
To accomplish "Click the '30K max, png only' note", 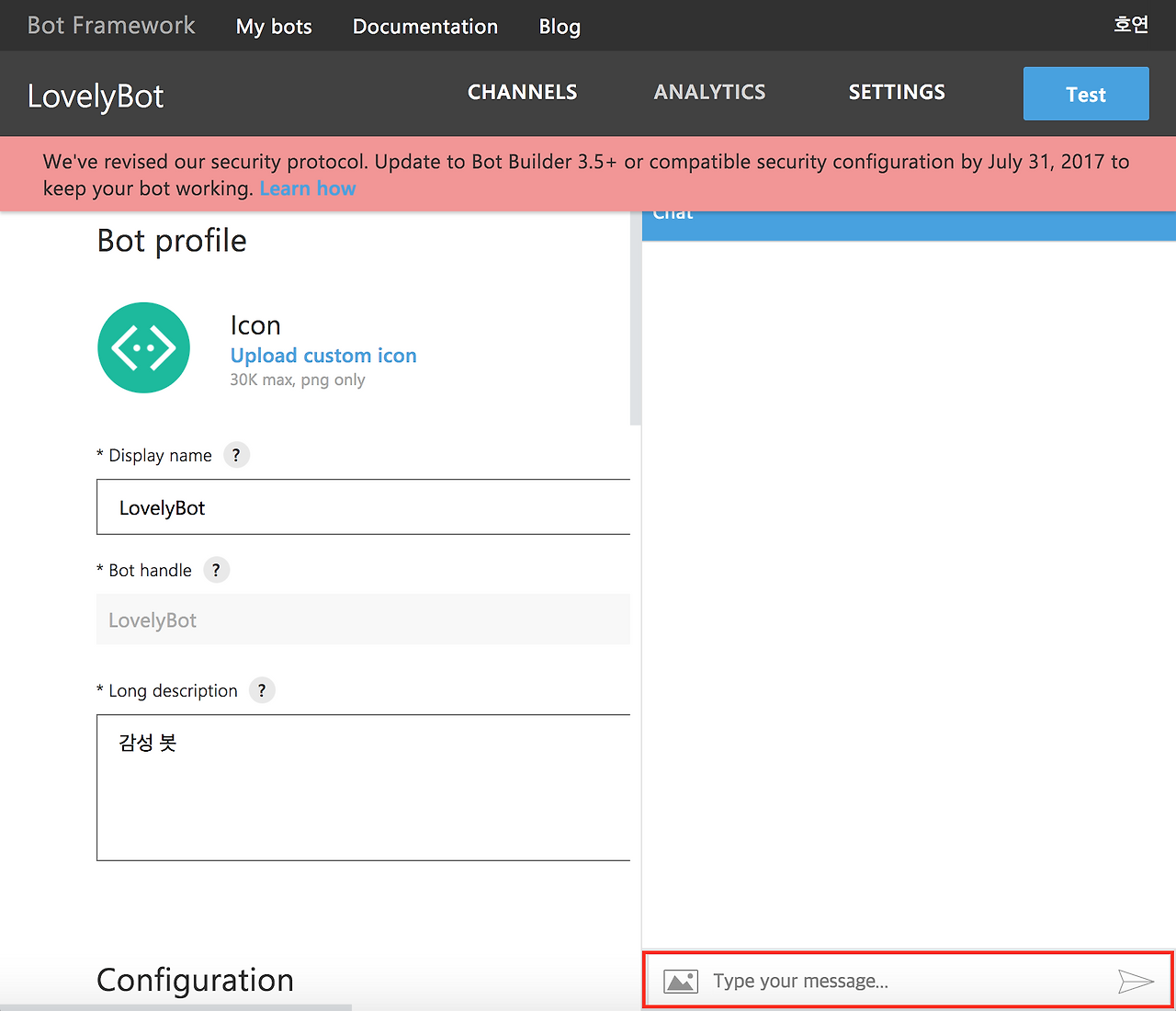I will click(x=298, y=380).
